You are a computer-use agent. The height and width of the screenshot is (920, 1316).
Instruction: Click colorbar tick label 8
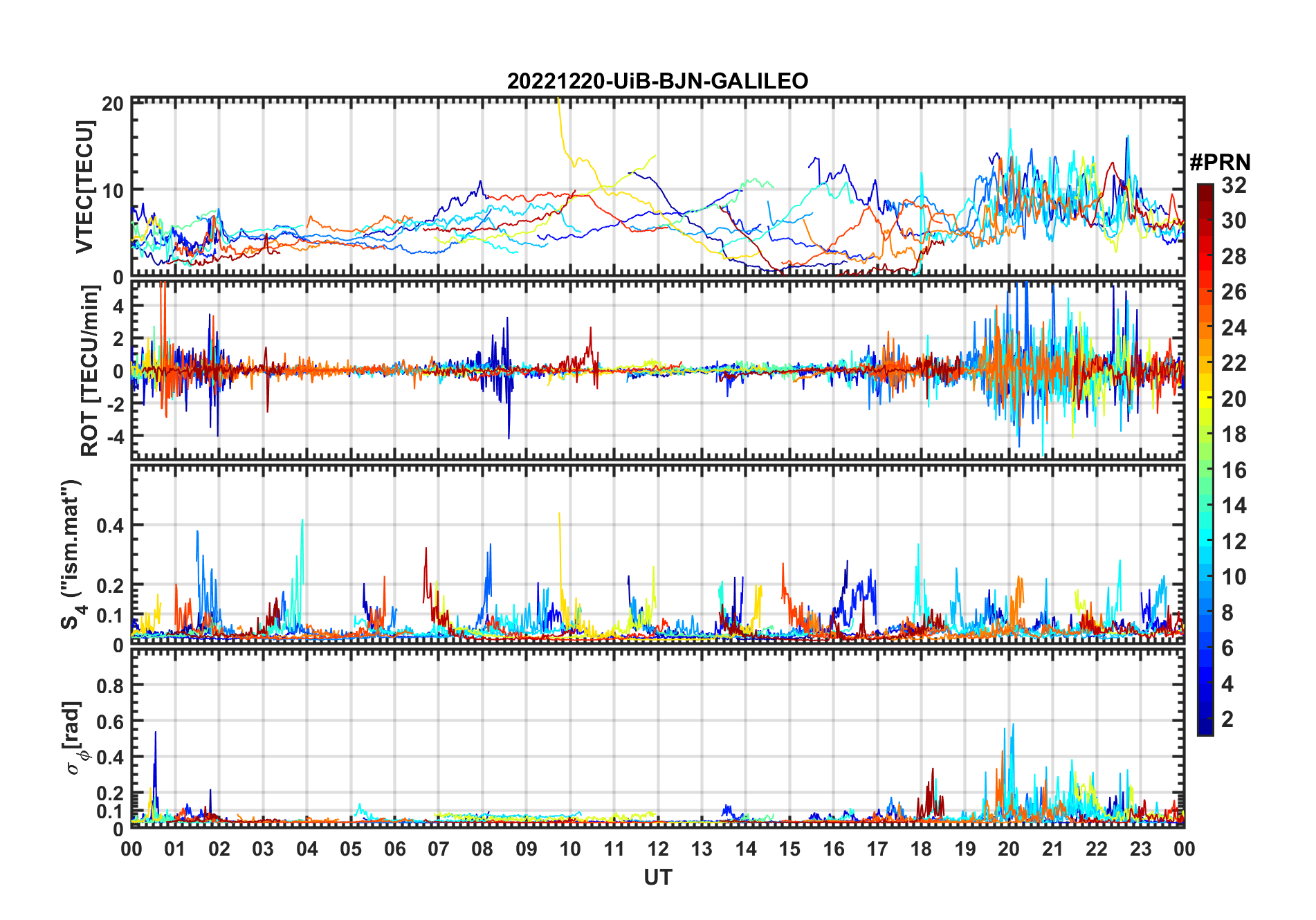click(1227, 613)
